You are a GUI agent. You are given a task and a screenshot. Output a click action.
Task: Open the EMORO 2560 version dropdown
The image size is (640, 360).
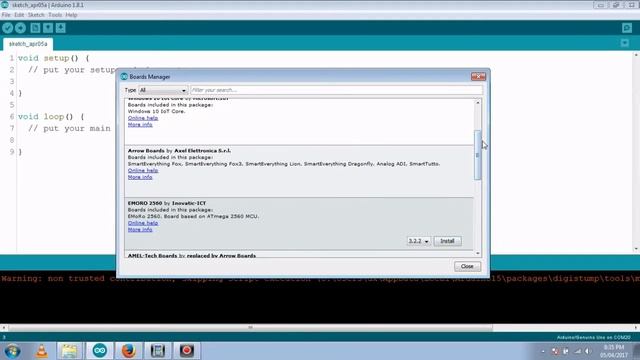(x=418, y=241)
